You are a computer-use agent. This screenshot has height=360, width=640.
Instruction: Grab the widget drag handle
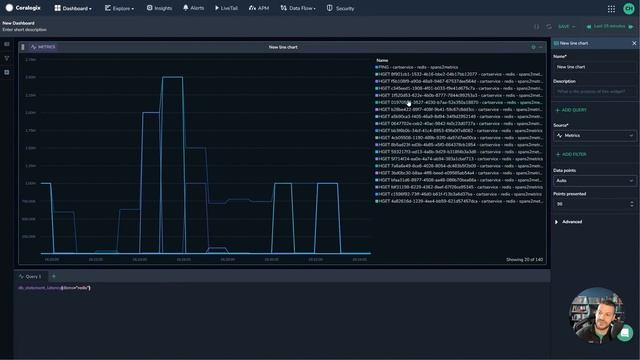23,47
